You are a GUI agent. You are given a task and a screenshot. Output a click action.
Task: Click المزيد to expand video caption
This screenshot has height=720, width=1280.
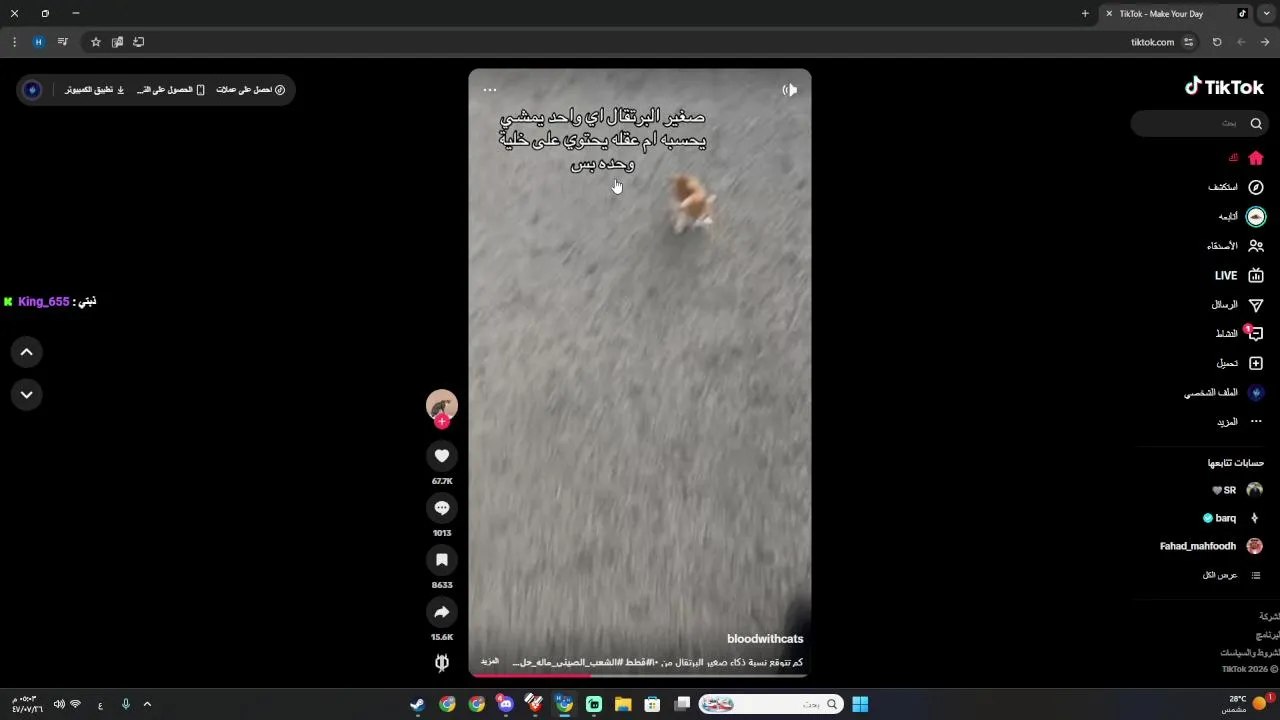[x=490, y=661]
